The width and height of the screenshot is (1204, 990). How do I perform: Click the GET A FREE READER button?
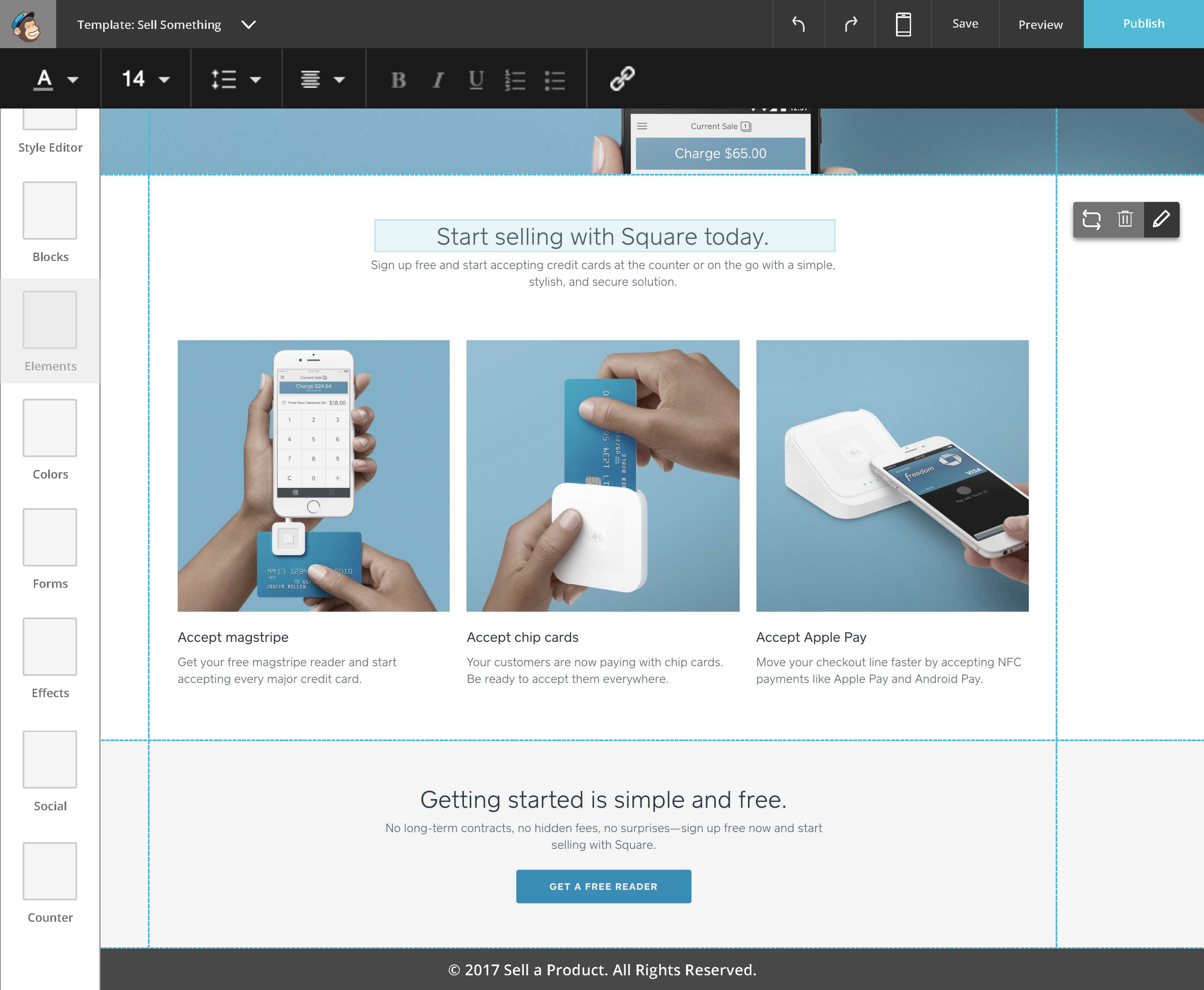coord(603,886)
